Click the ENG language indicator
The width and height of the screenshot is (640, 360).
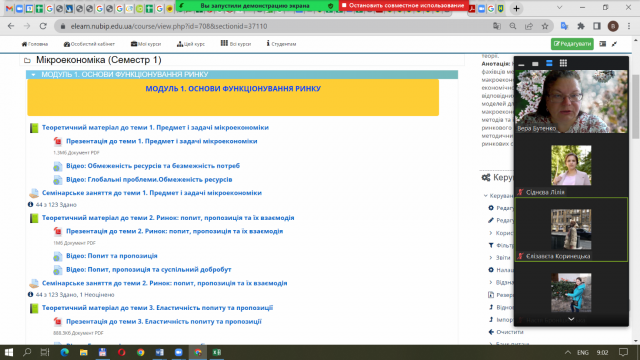pyautogui.click(x=582, y=352)
